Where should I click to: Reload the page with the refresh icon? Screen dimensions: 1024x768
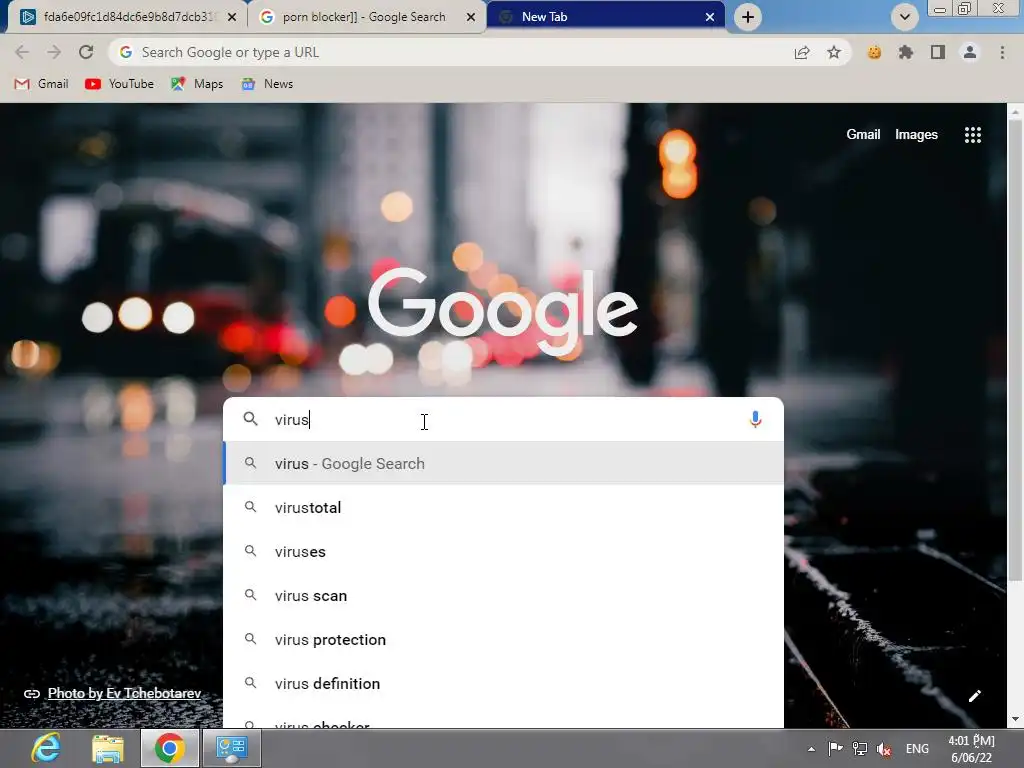(x=86, y=52)
